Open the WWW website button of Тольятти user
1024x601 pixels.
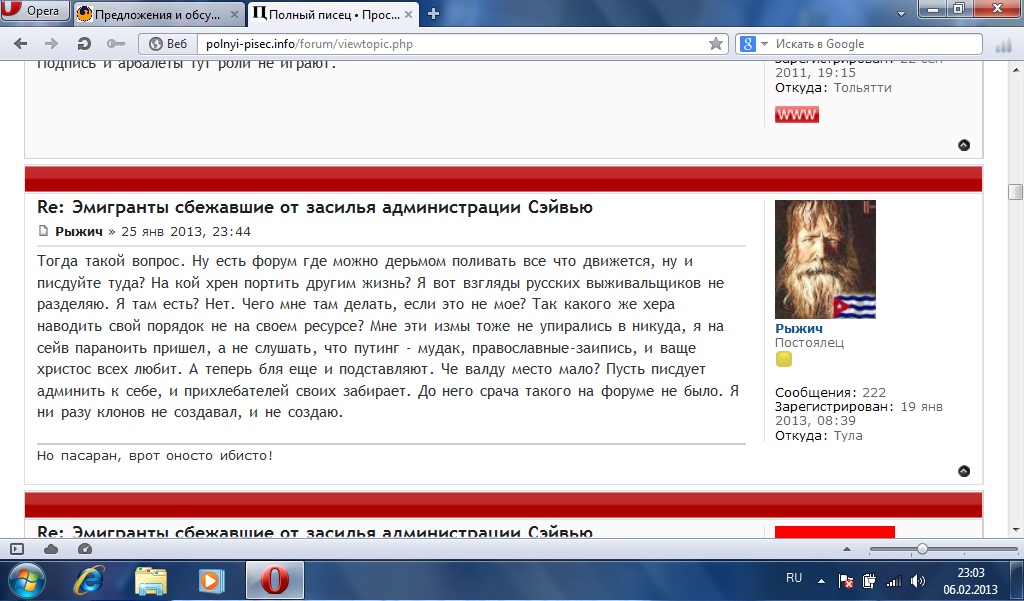(x=797, y=114)
